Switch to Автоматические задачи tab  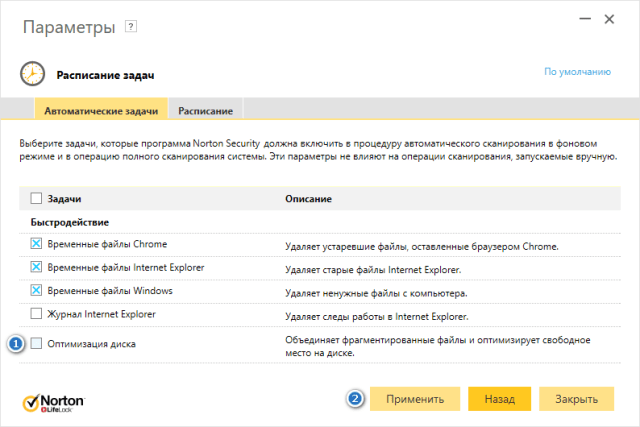pyautogui.click(x=100, y=109)
